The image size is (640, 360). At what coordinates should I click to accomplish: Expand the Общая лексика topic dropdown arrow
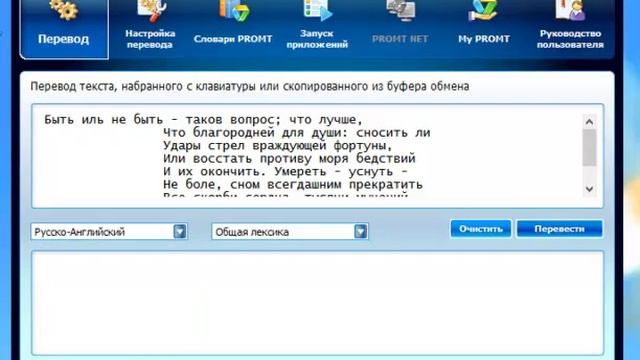coord(360,231)
